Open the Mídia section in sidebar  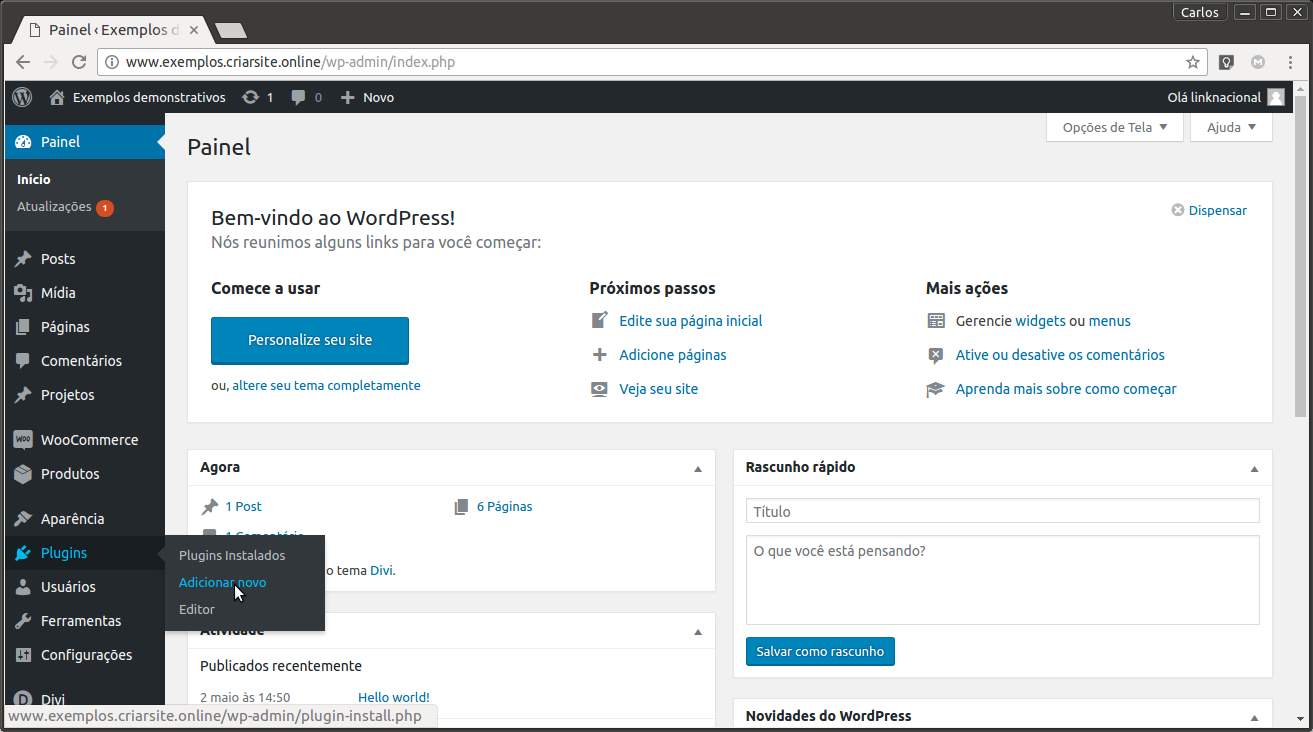tap(58, 293)
